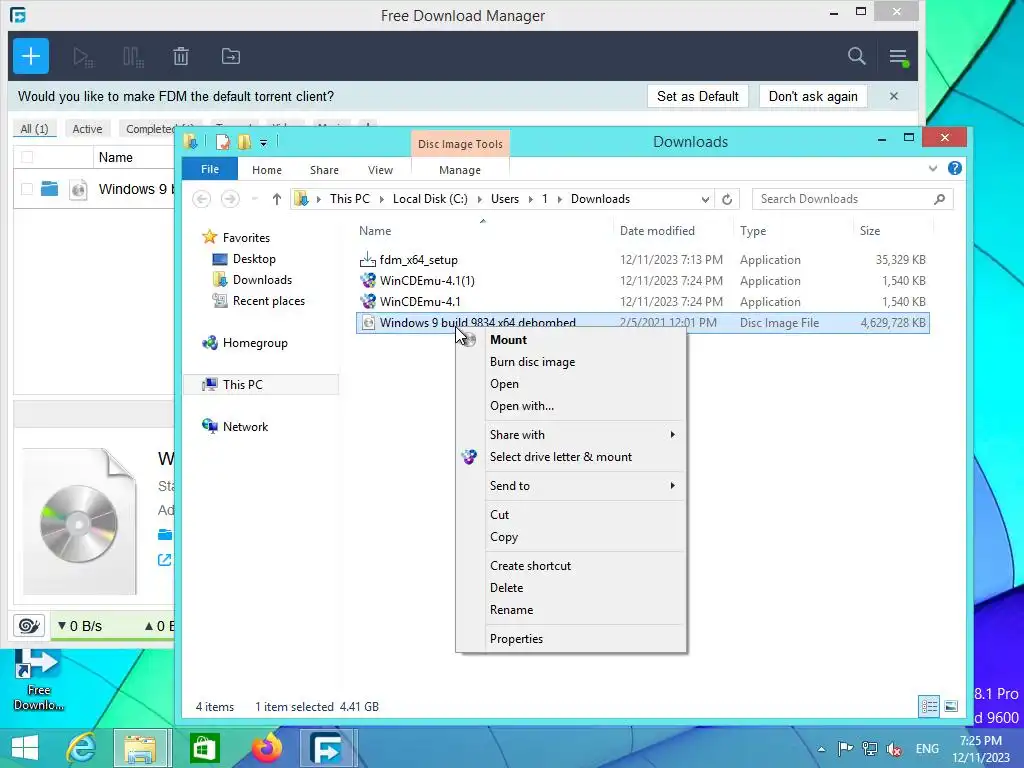The image size is (1024, 768).
Task: Click Up arrow to parent folder
Action: click(x=276, y=199)
